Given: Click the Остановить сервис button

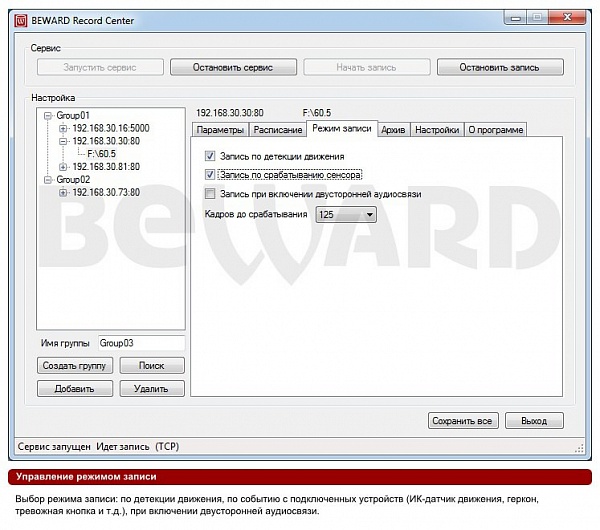Looking at the screenshot, I should pos(233,67).
